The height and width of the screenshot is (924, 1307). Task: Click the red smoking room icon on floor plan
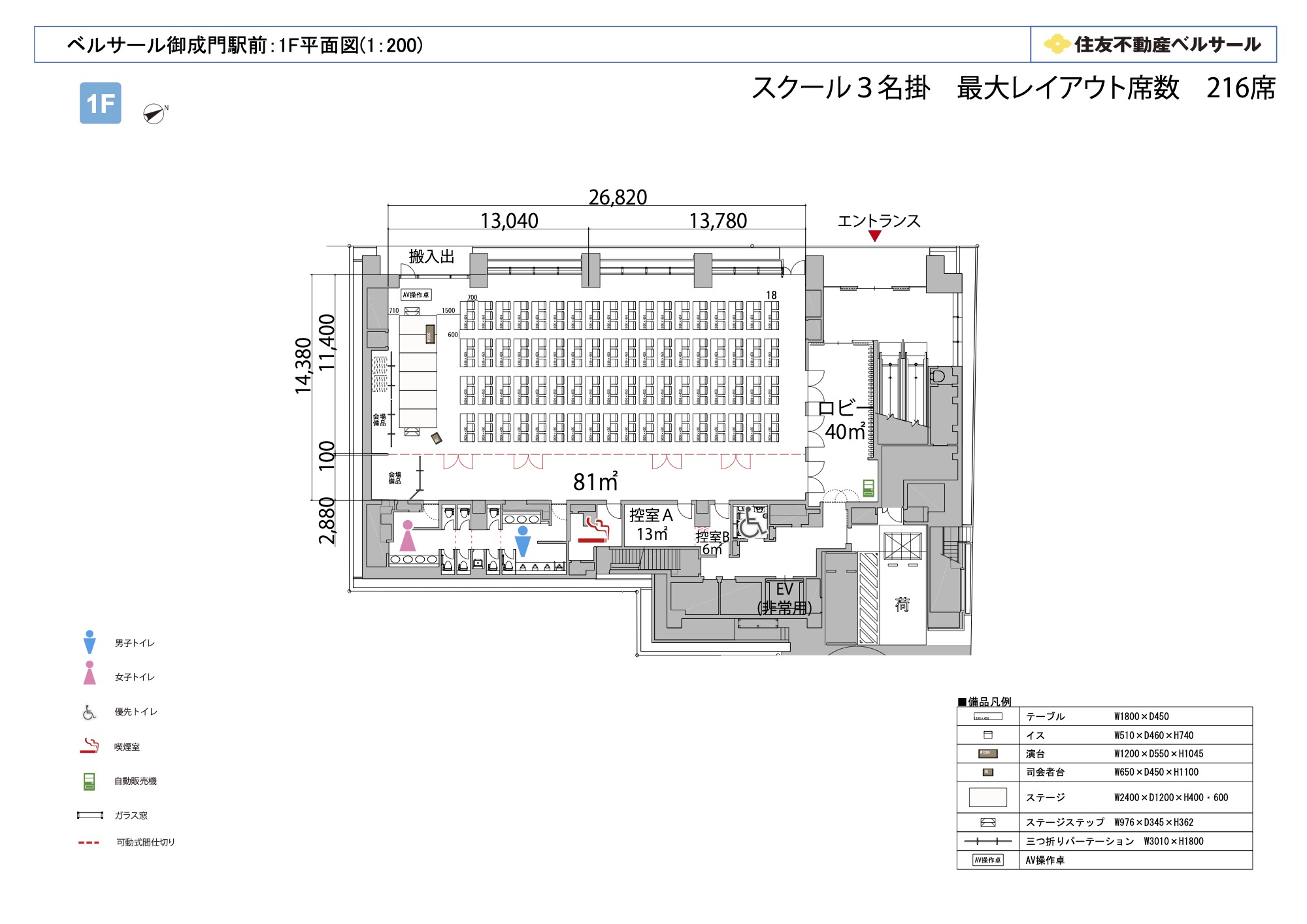pos(593,530)
